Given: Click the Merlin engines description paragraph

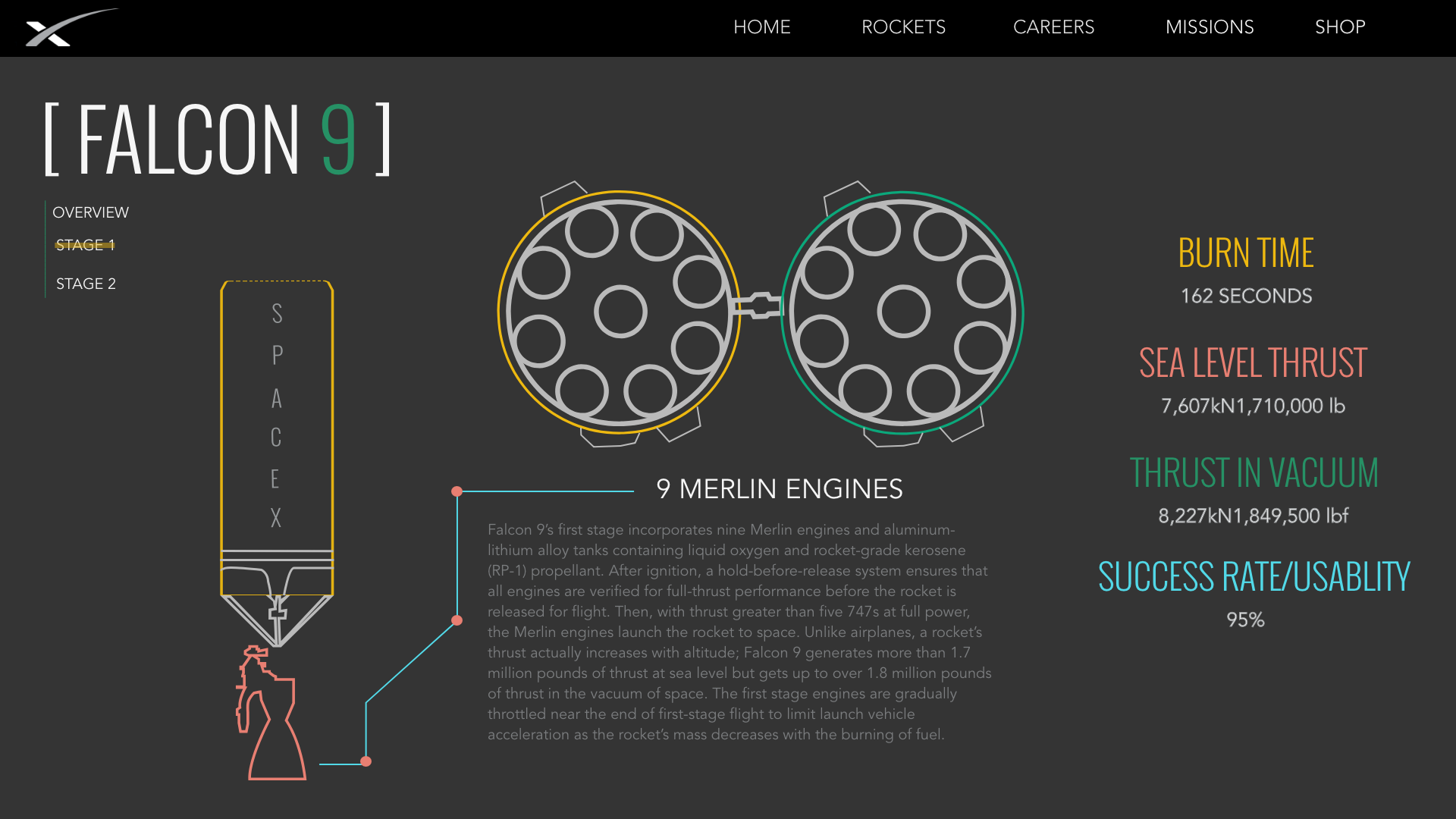Looking at the screenshot, I should 739,632.
